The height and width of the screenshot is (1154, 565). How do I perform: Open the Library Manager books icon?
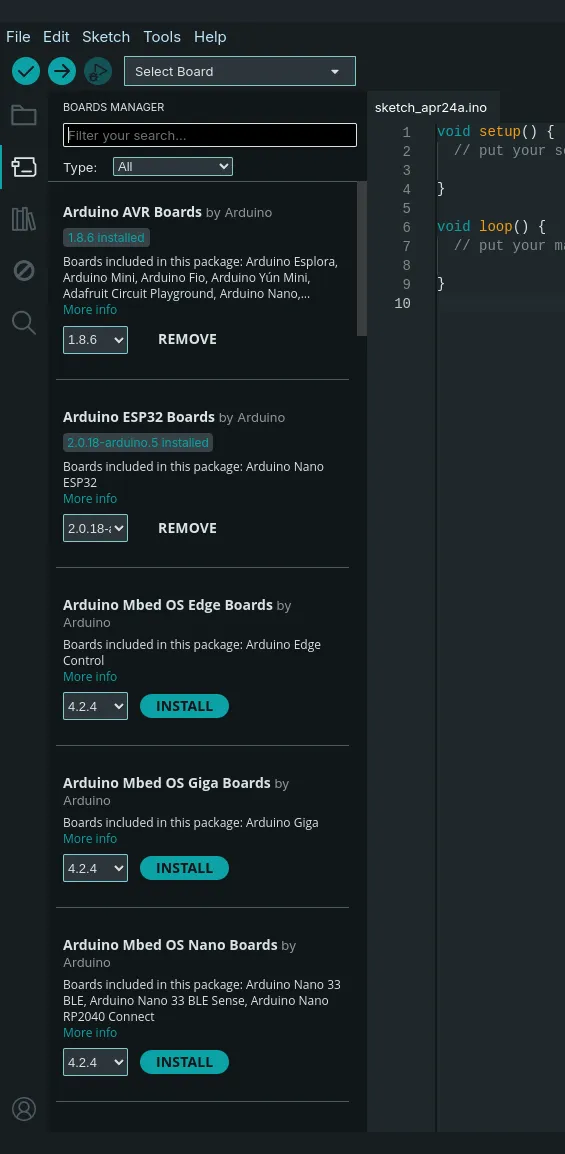(24, 219)
